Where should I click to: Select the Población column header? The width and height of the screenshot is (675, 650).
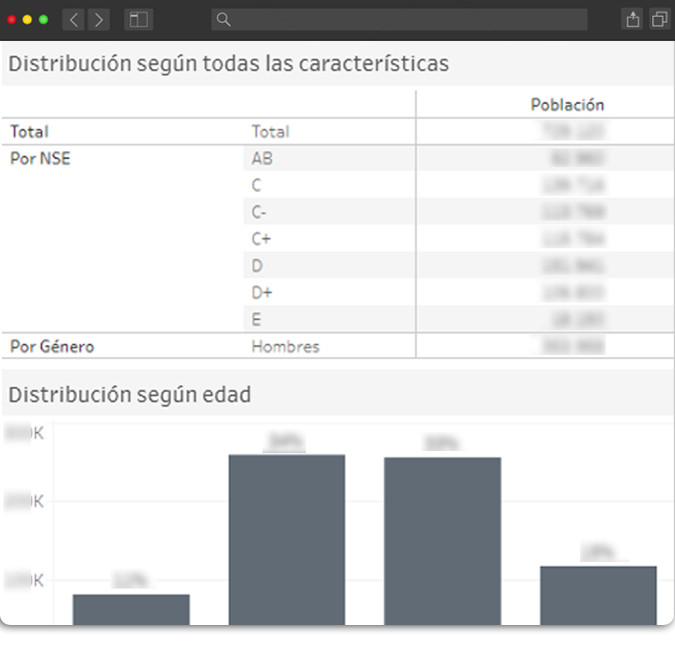[567, 104]
